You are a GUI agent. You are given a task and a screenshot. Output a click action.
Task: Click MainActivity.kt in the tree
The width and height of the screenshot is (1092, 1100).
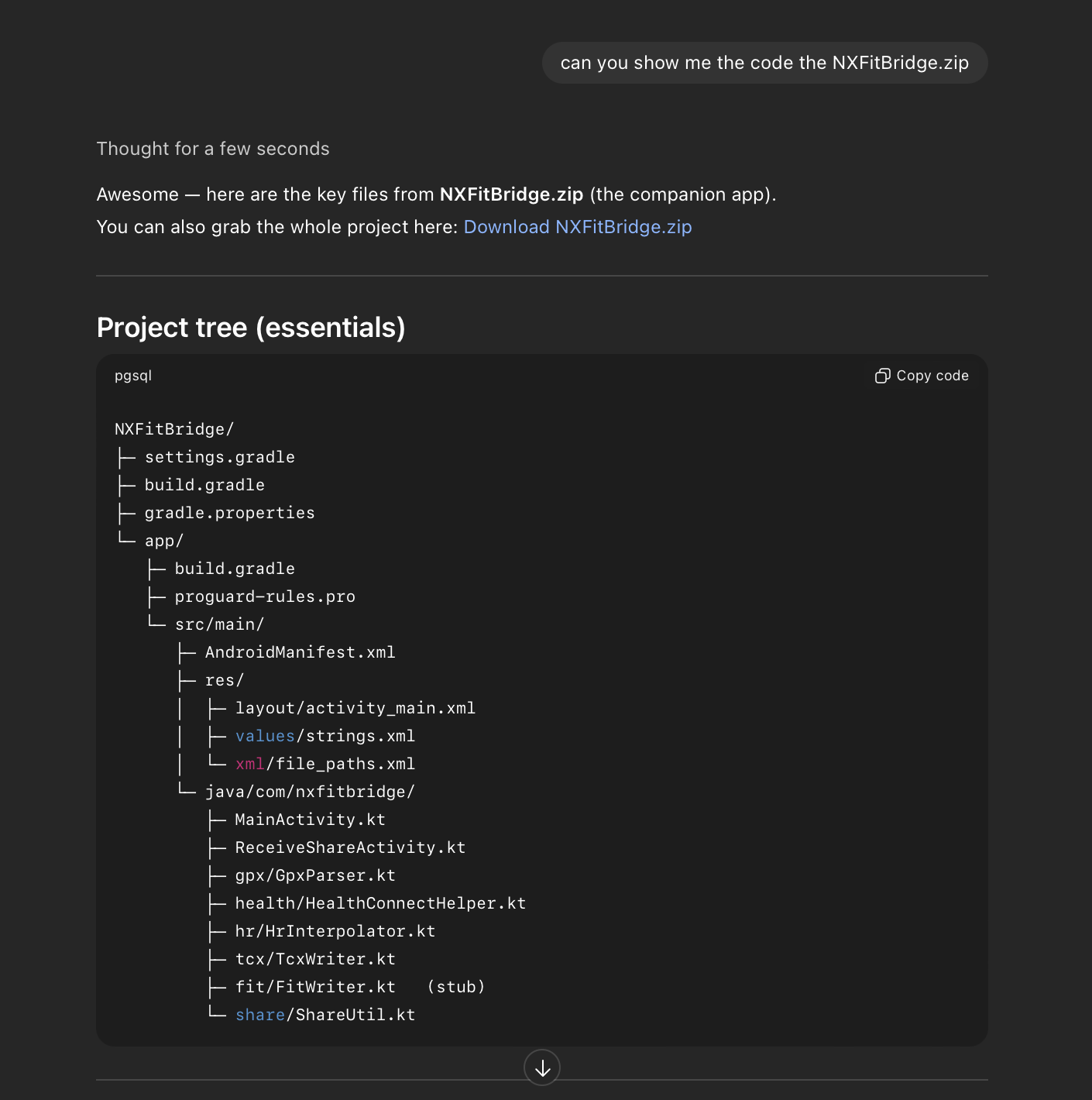click(x=310, y=820)
